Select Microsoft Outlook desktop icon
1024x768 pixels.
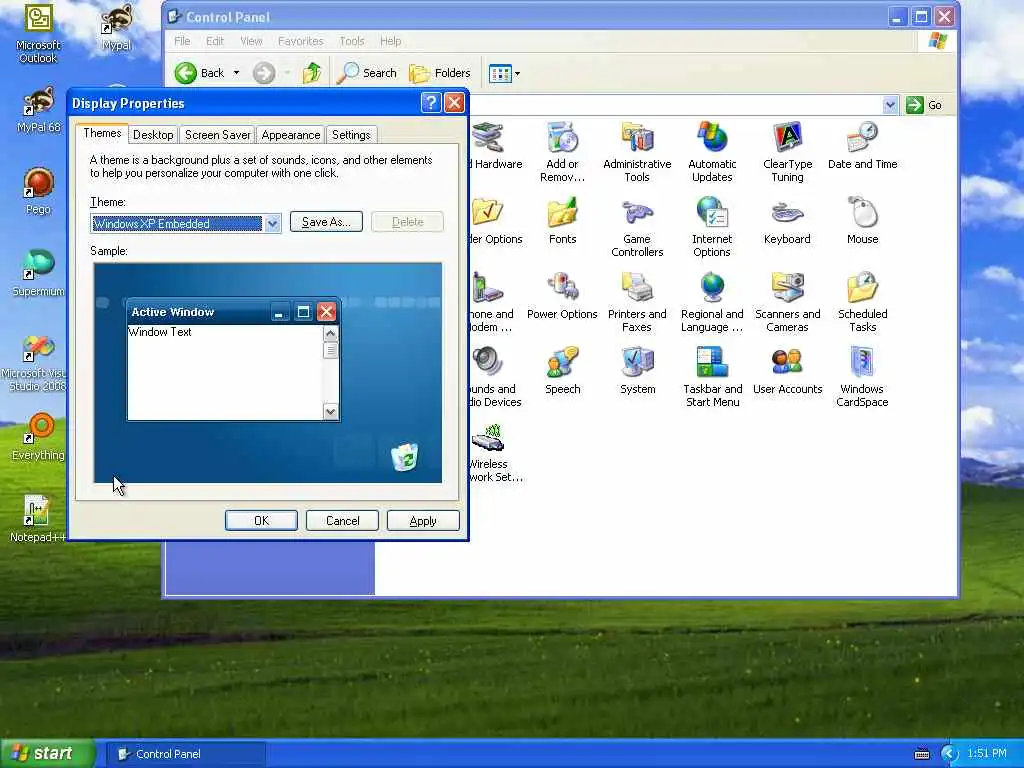coord(38,34)
